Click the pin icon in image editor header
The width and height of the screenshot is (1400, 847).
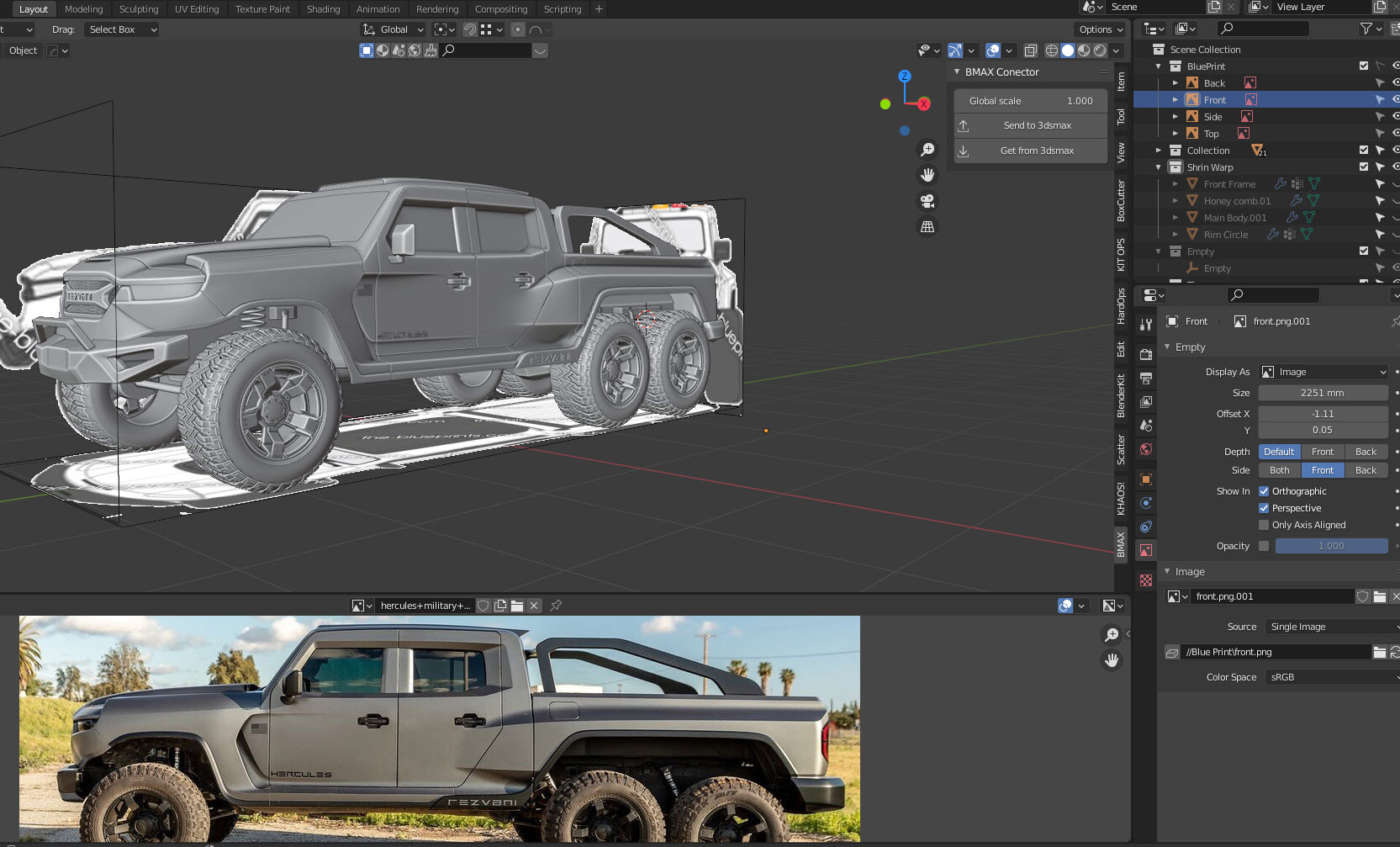[556, 606]
